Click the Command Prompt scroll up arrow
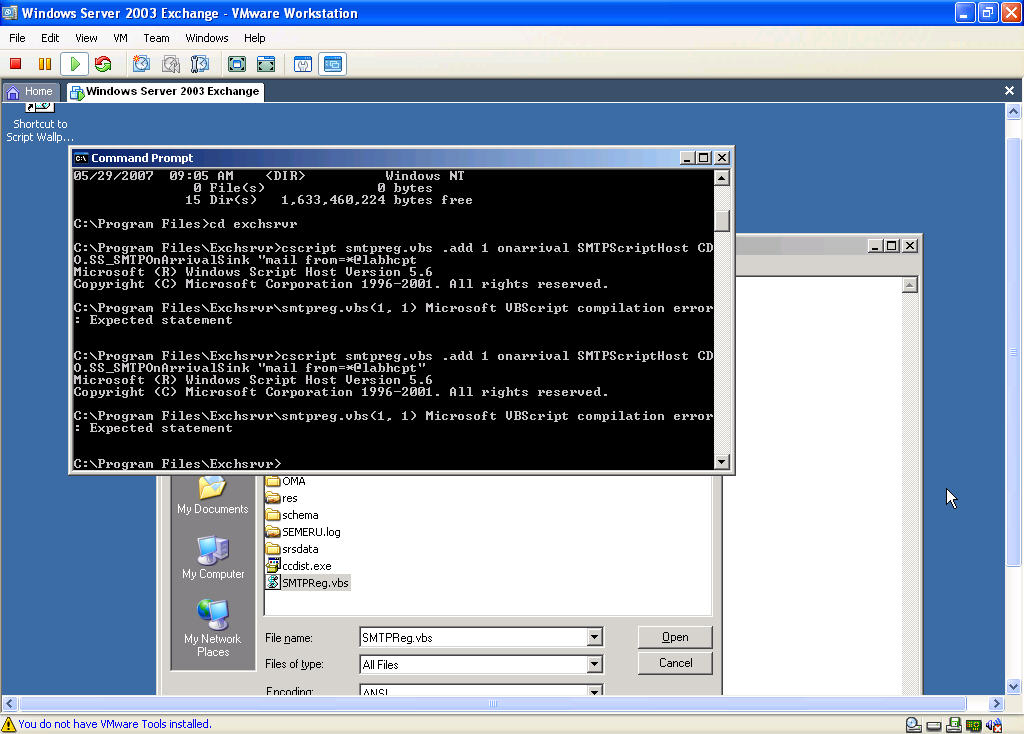The height and width of the screenshot is (734, 1024). [x=722, y=178]
